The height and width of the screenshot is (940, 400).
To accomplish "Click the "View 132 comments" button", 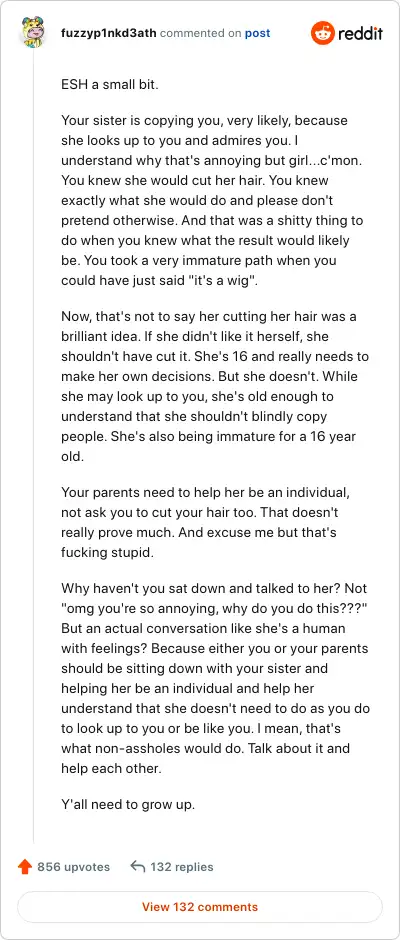I will [200, 906].
